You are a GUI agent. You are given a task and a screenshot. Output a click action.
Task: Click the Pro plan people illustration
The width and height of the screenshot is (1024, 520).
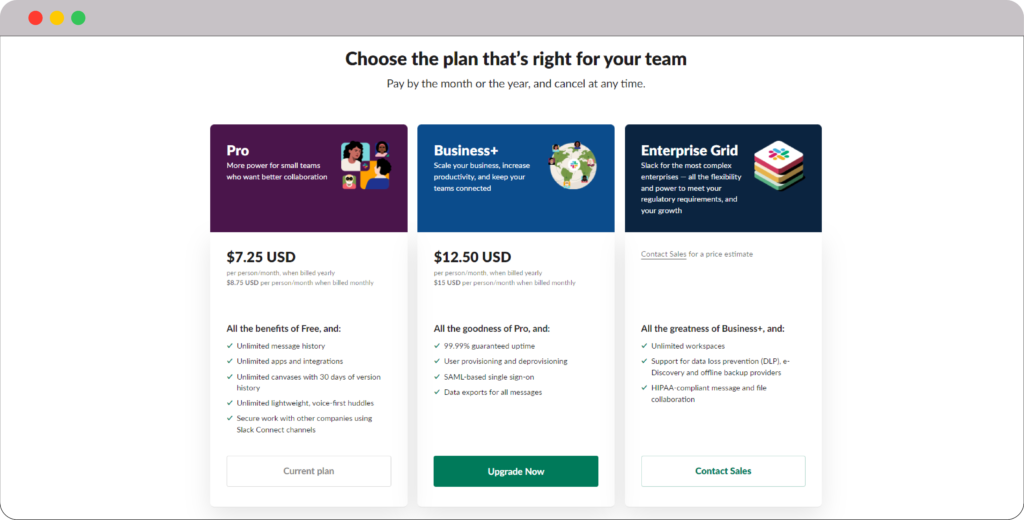[x=365, y=165]
